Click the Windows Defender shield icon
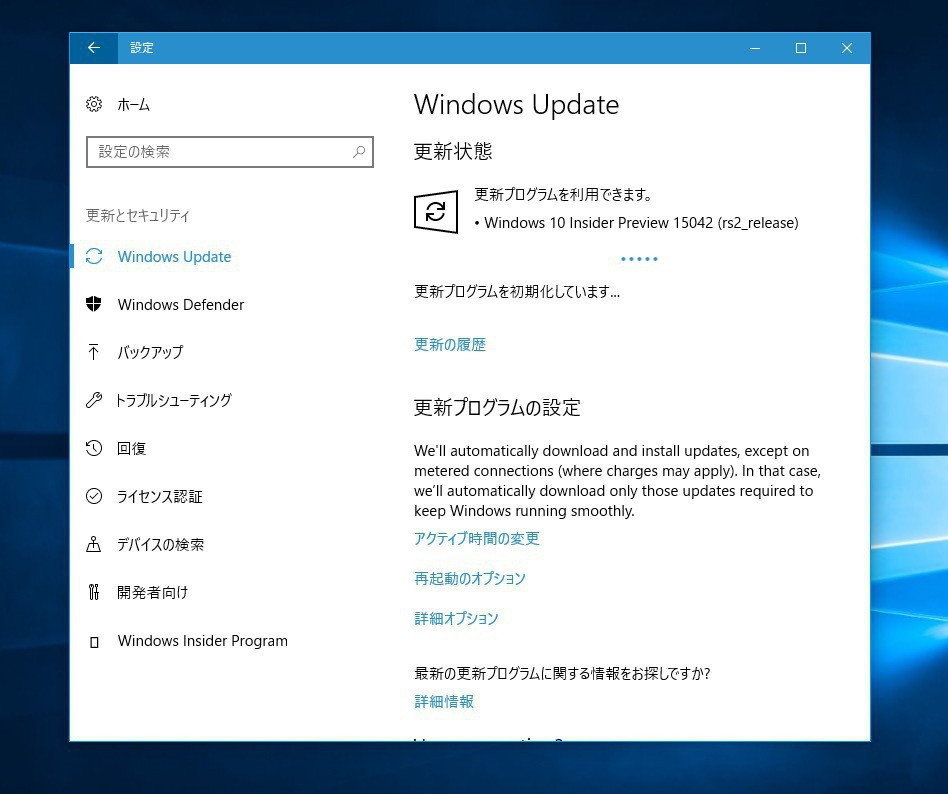The image size is (948, 794). pos(94,304)
